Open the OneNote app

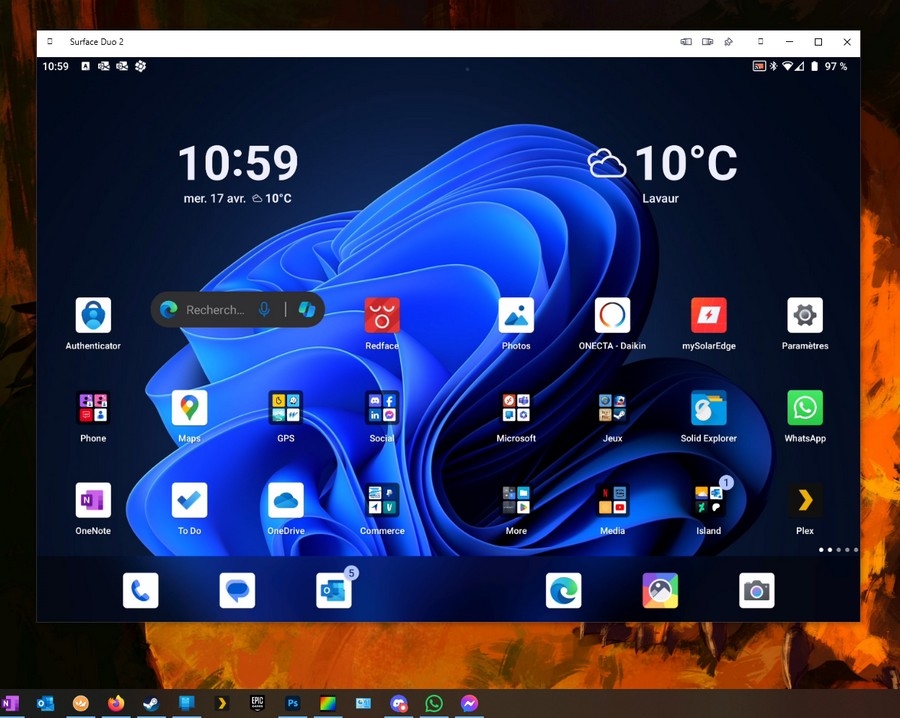[93, 500]
